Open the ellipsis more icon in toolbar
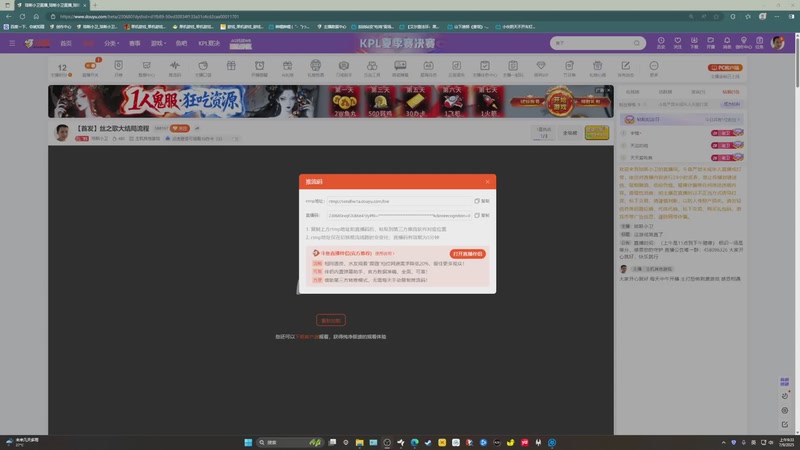Screen dimensions: 800x450 point(654,66)
